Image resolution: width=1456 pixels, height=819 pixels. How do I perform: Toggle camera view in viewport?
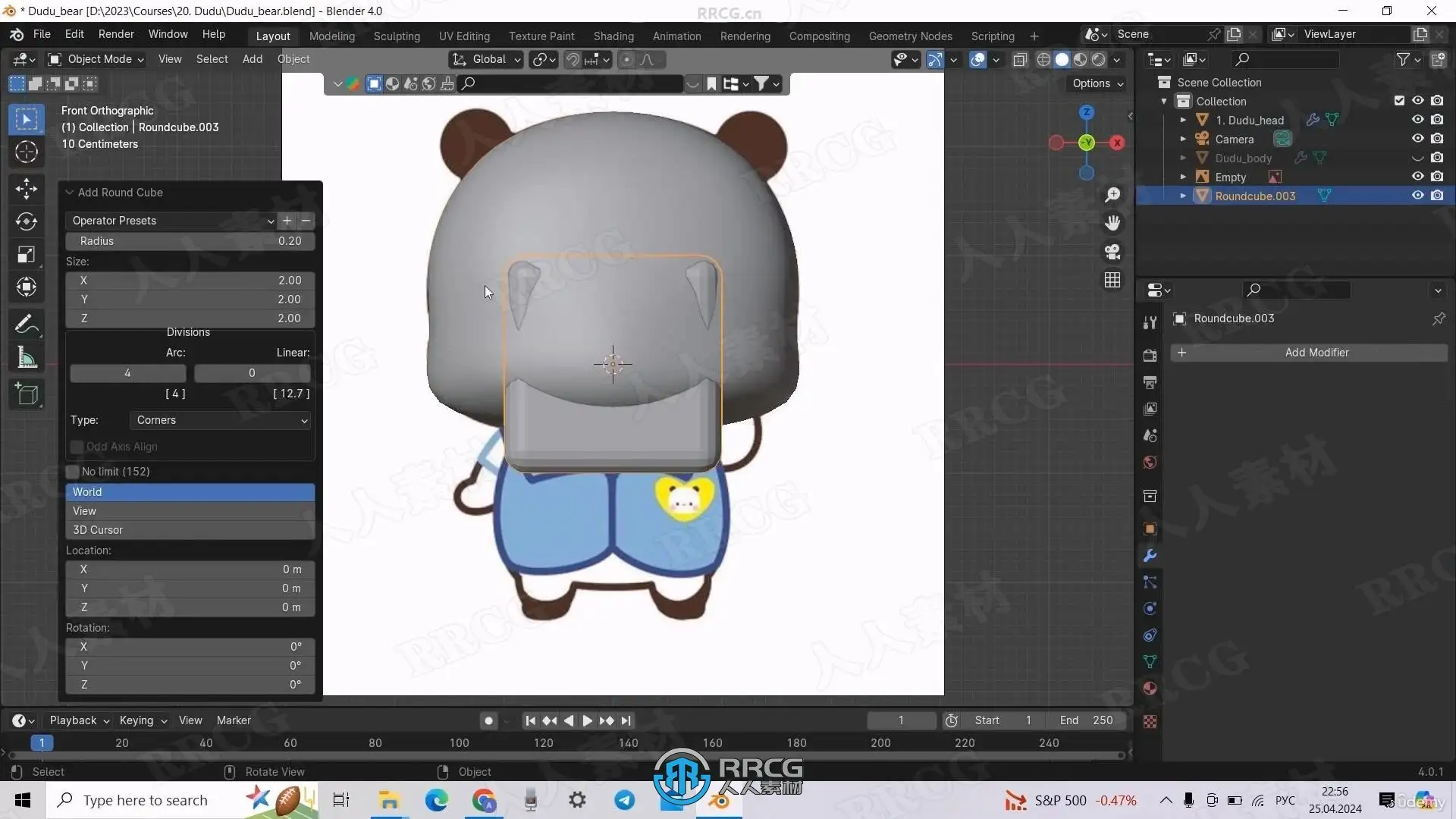click(x=1112, y=252)
